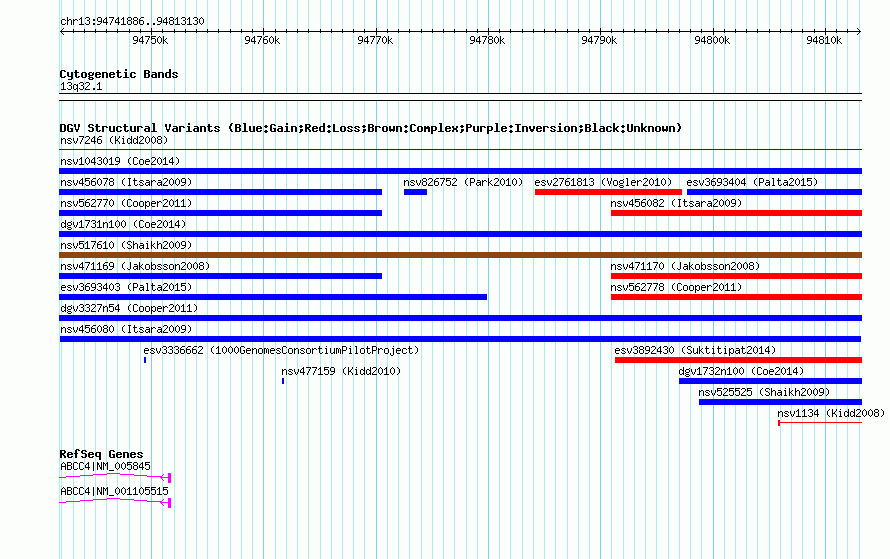Click the nsv1134 (Kidd2008) thin red line
Viewport: 890px width, 559px height.
coord(820,423)
